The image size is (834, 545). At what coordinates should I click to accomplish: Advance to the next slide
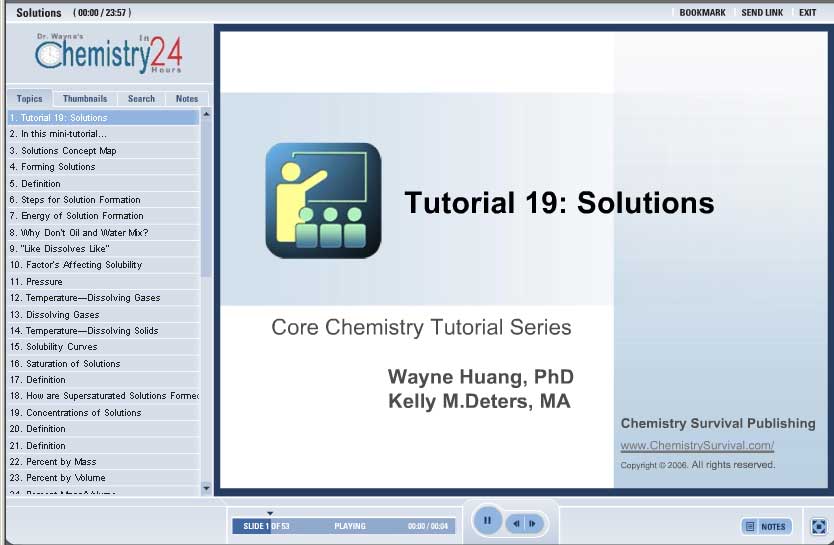click(533, 523)
